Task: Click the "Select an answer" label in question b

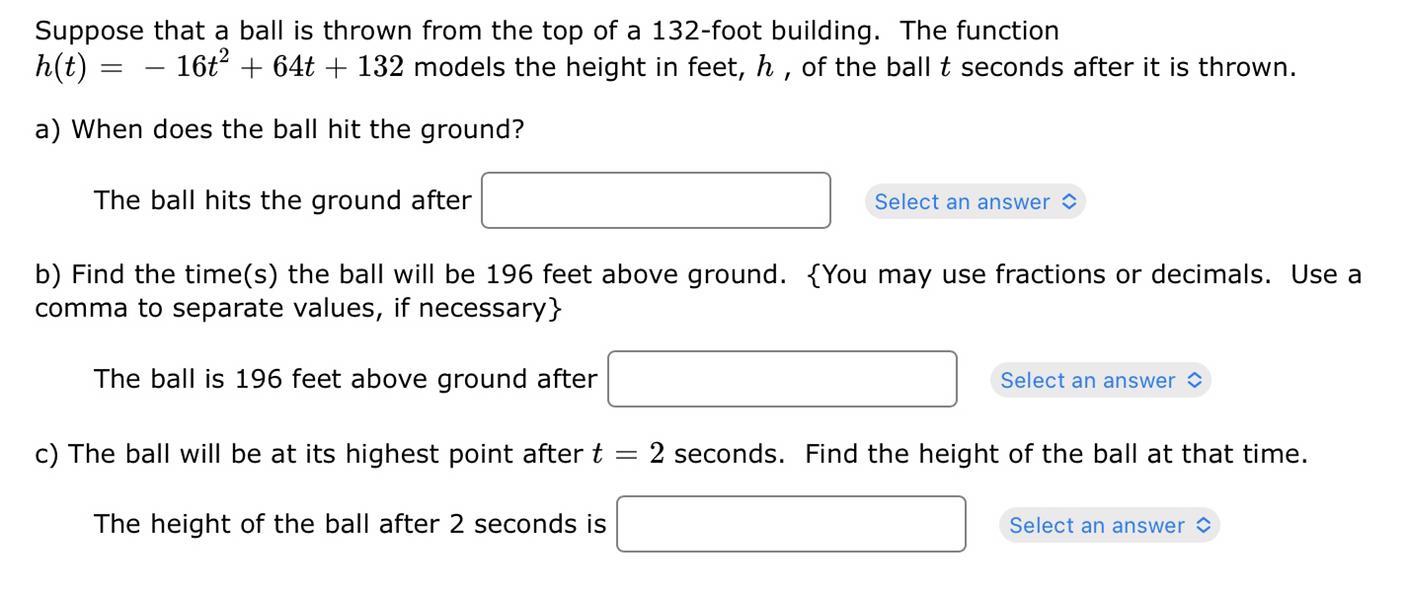Action: [x=1088, y=380]
